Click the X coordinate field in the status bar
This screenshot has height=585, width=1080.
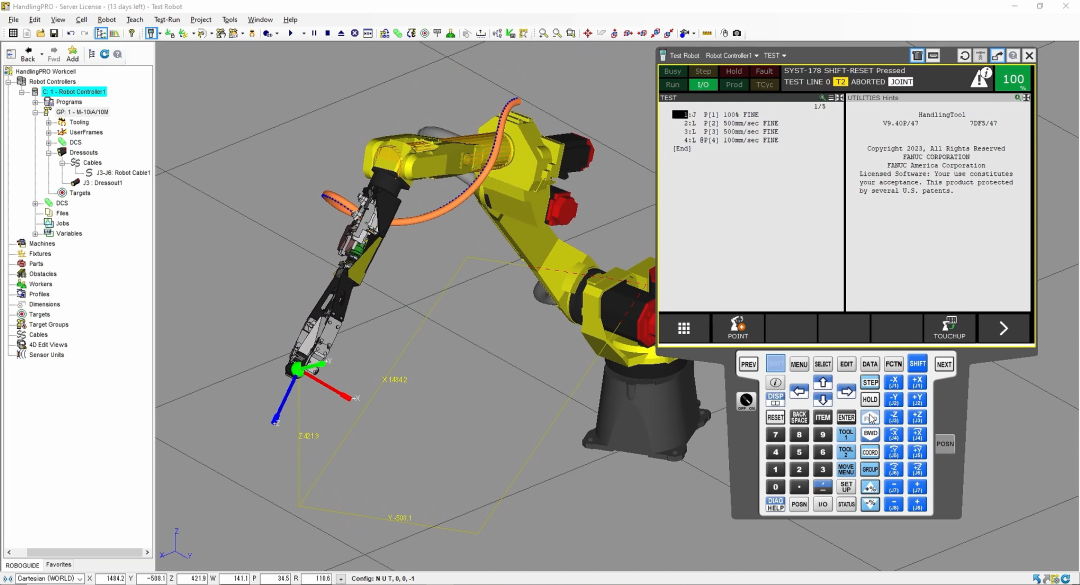point(110,579)
